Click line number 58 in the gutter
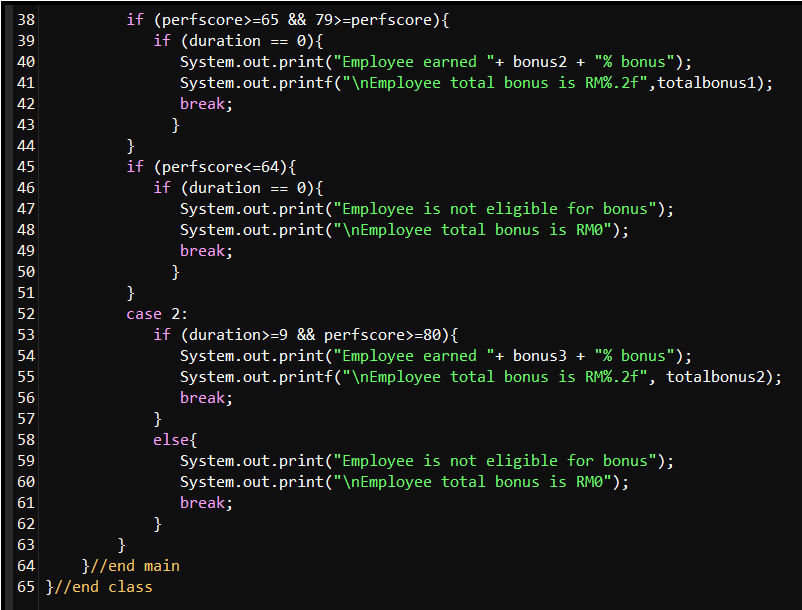Viewport: 802px width, 610px height. tap(26, 440)
